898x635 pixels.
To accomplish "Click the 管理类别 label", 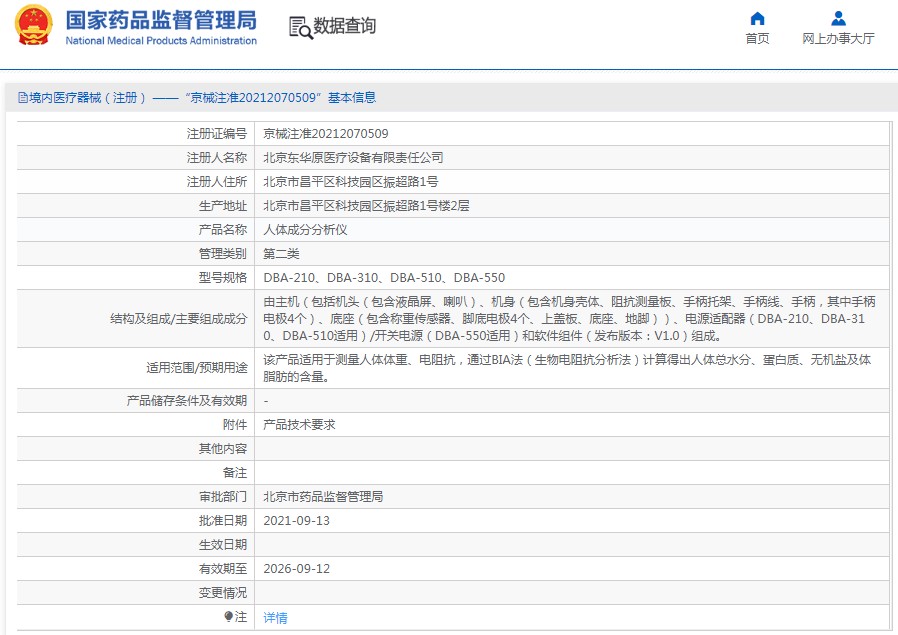I will [x=223, y=254].
